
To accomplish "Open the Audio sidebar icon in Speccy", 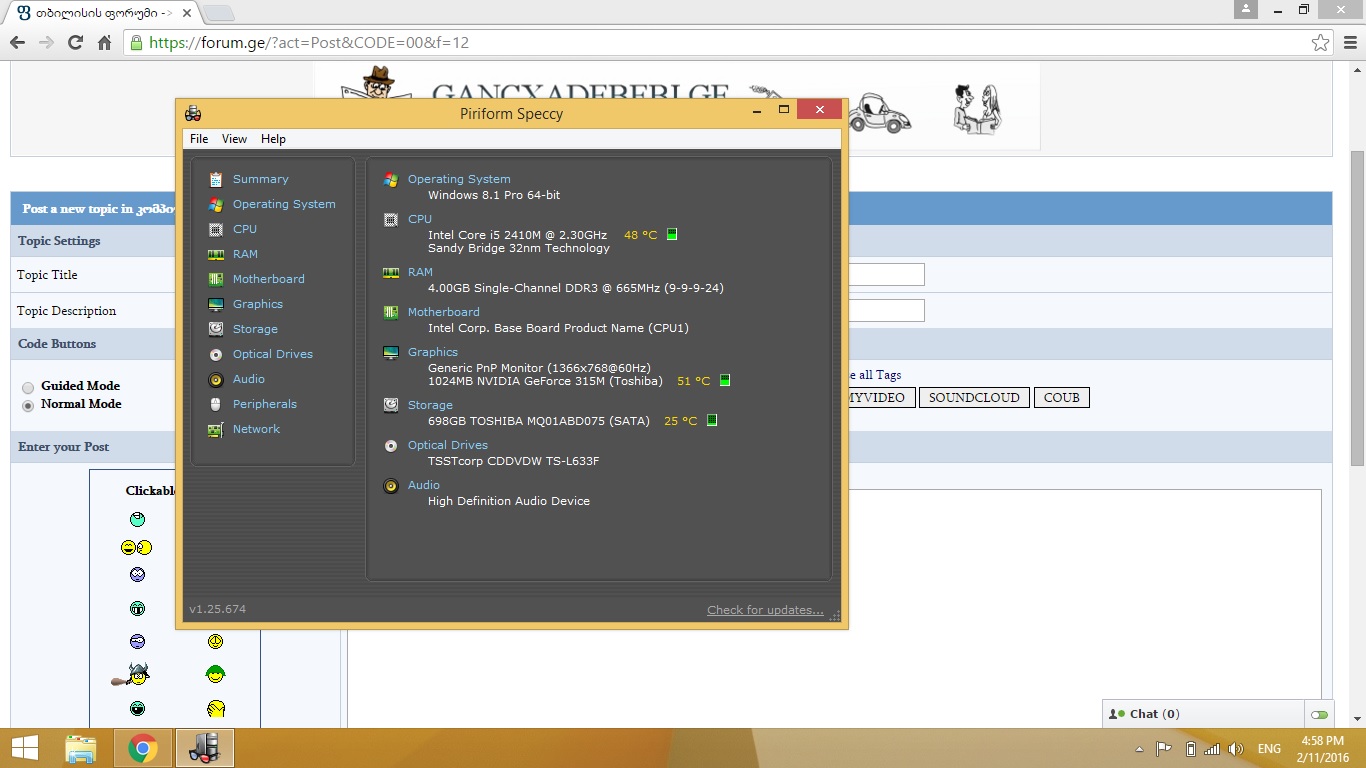I will click(x=215, y=379).
